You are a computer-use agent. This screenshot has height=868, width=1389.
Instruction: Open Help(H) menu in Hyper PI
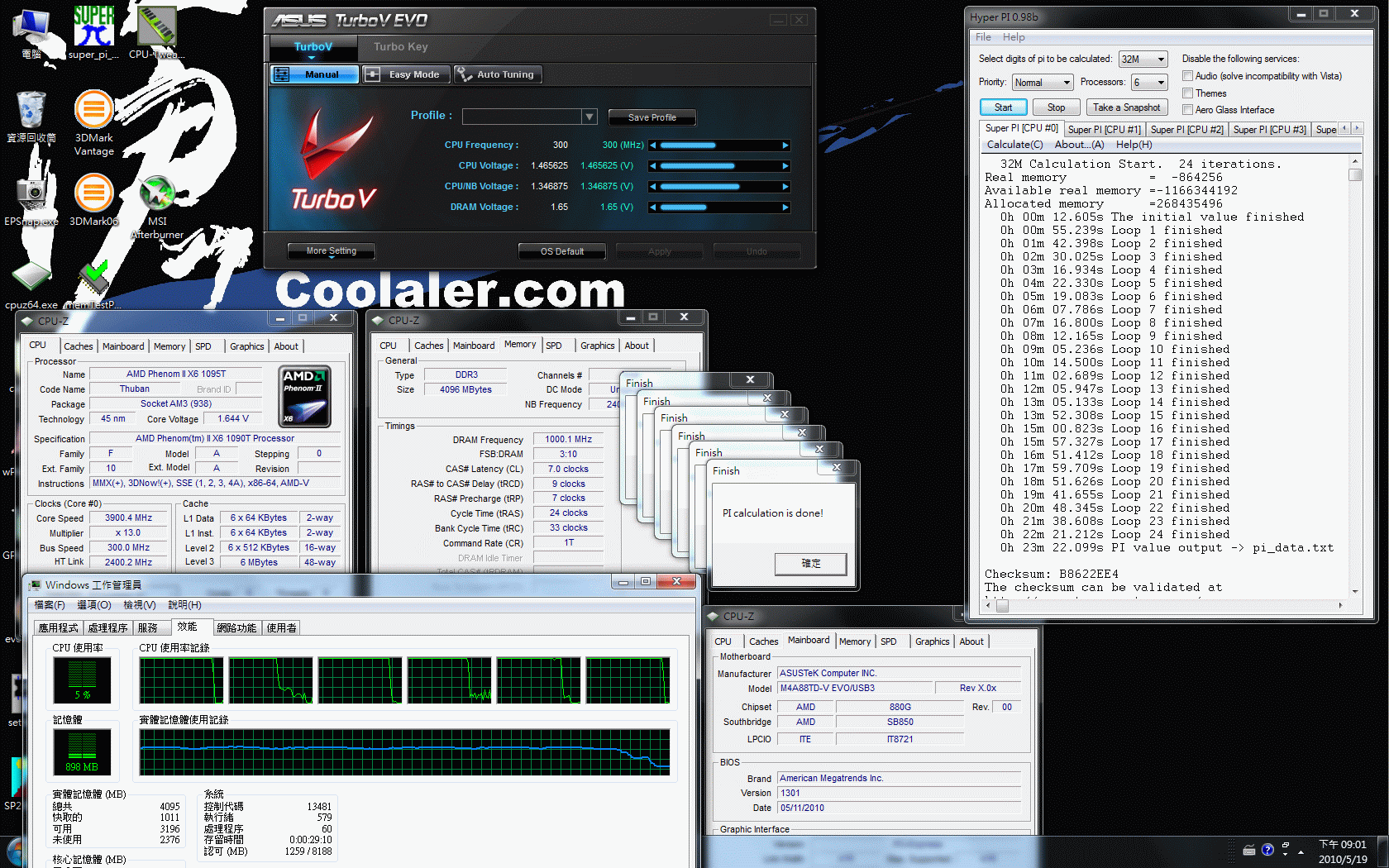1134,145
